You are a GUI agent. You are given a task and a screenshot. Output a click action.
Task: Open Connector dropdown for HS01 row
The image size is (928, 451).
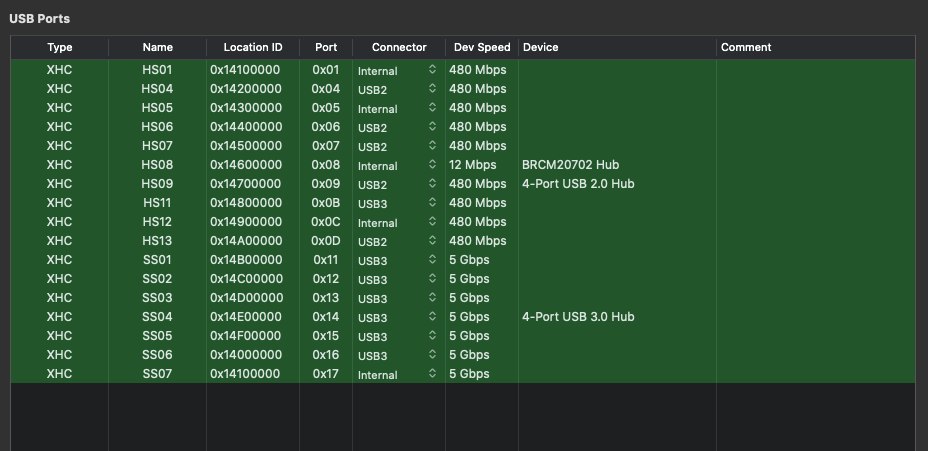(397, 70)
